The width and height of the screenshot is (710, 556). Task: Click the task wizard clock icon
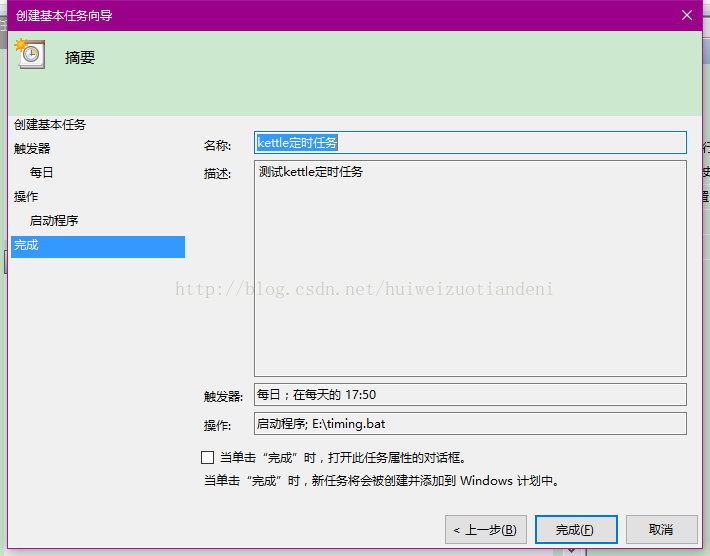(x=30, y=53)
